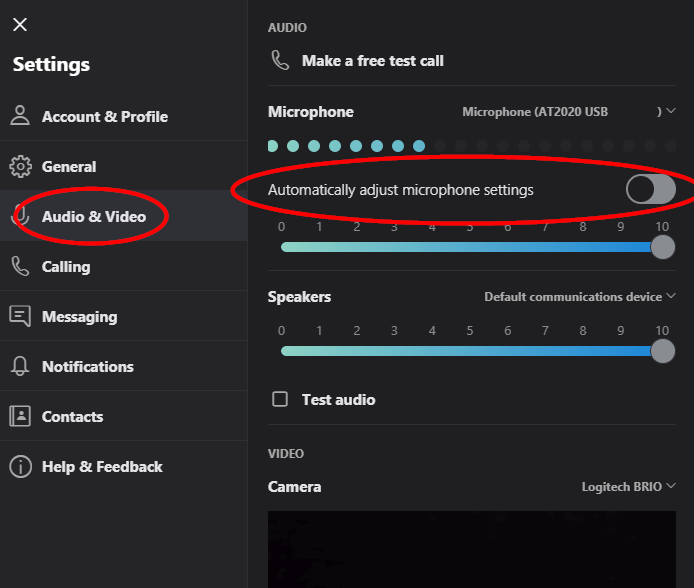Click the General gear icon
694x588 pixels.
click(20, 167)
